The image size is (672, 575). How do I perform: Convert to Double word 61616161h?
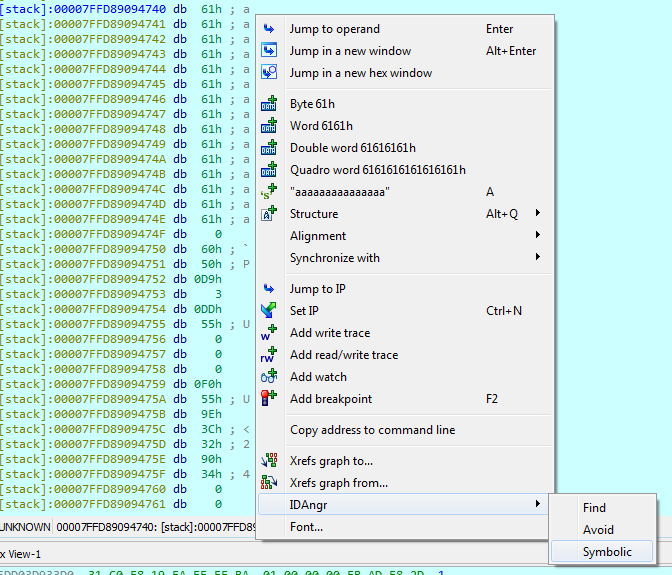tap(404, 148)
